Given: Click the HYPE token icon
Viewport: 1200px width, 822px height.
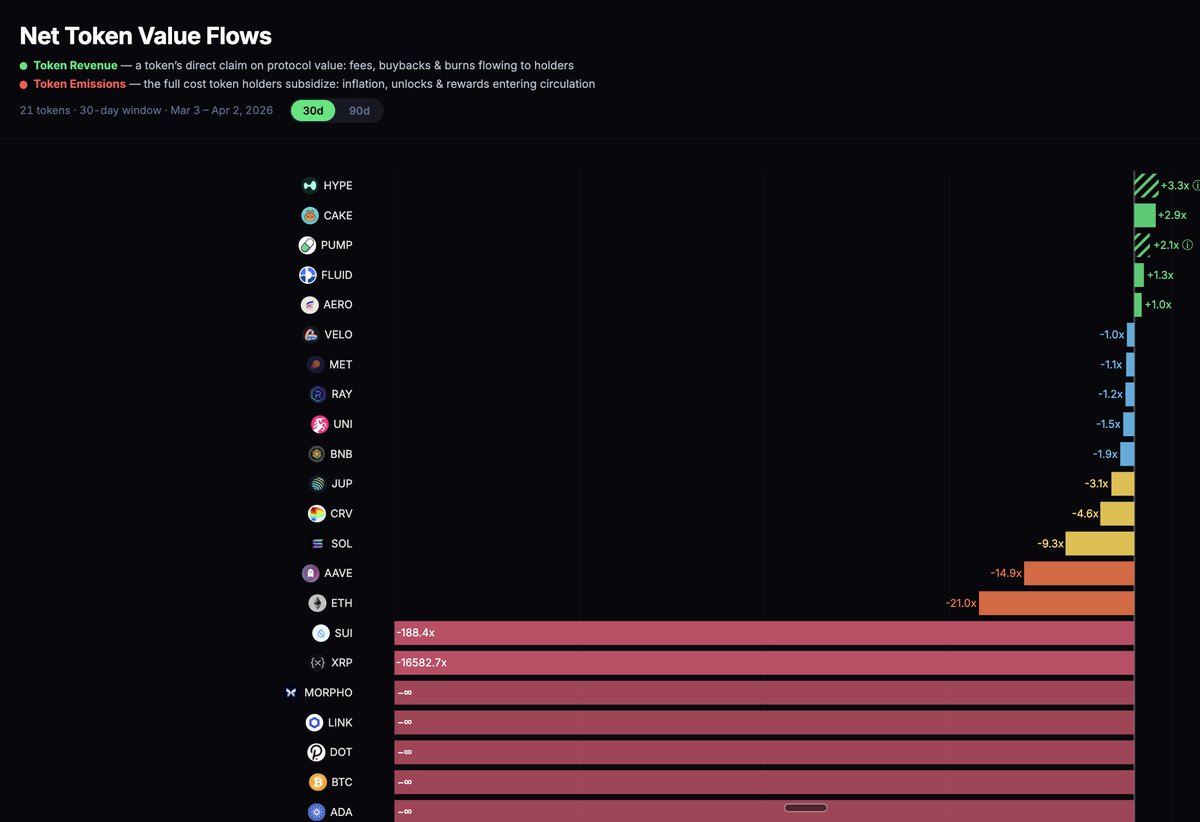Looking at the screenshot, I should click(310, 186).
